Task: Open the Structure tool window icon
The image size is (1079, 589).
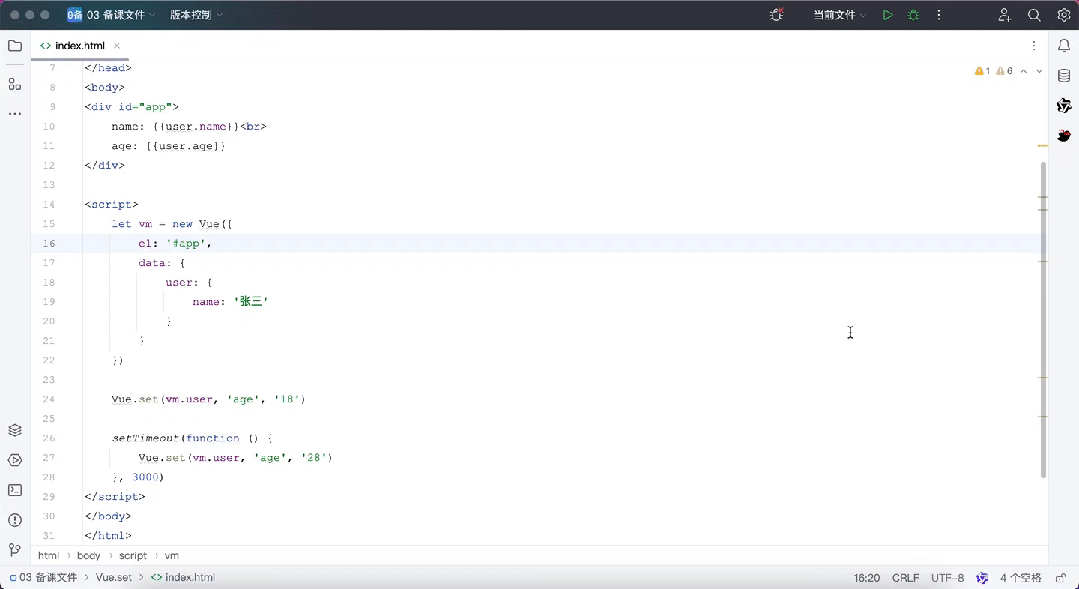Action: 14,84
